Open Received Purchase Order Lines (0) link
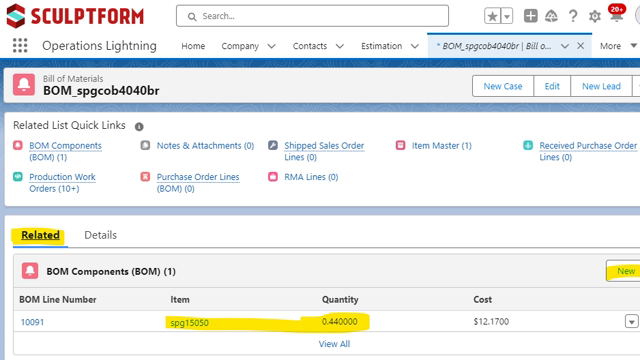Viewport: 640px width, 360px height. tap(588, 151)
